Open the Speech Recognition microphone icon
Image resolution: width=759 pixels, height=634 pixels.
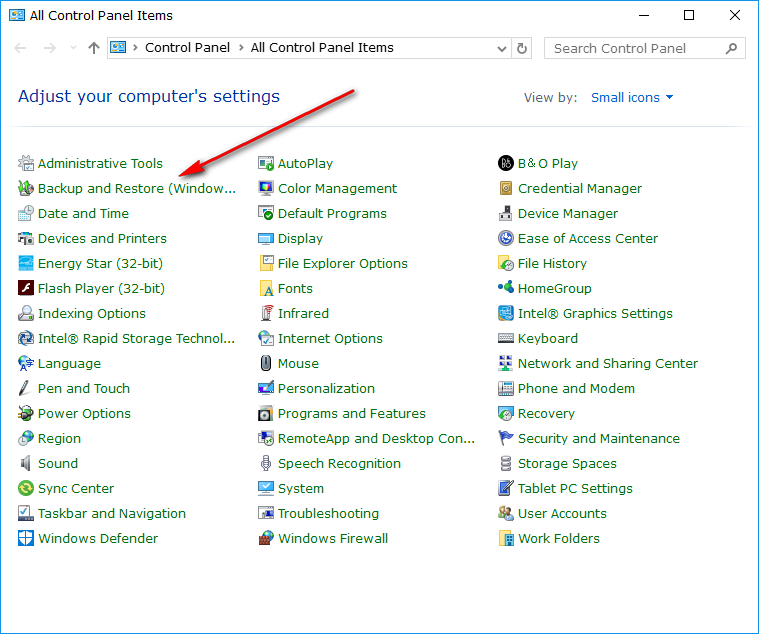[266, 464]
